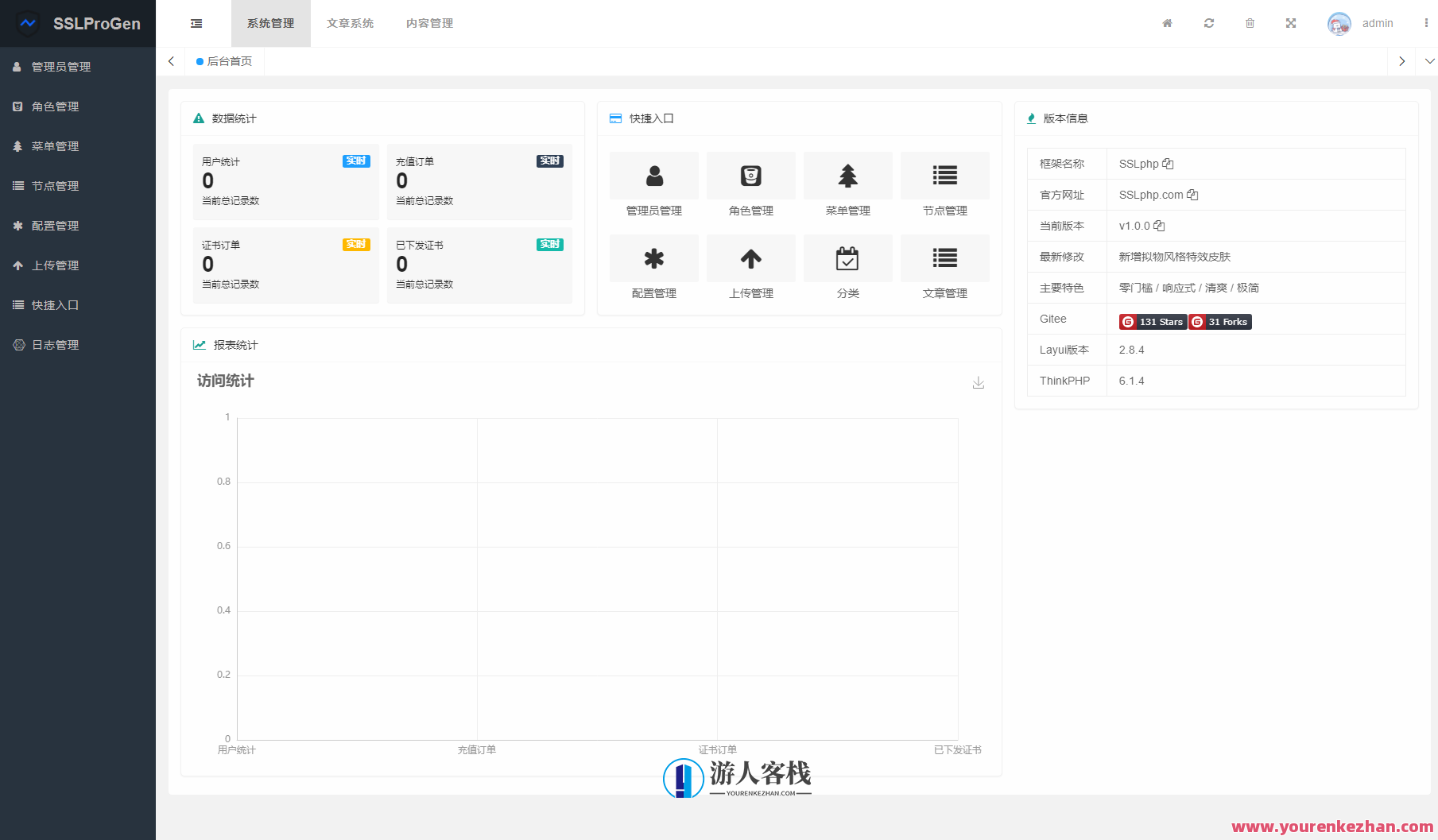This screenshot has height=840, width=1438.
Task: Select the 菜单管理 tree icon
Action: click(x=847, y=176)
